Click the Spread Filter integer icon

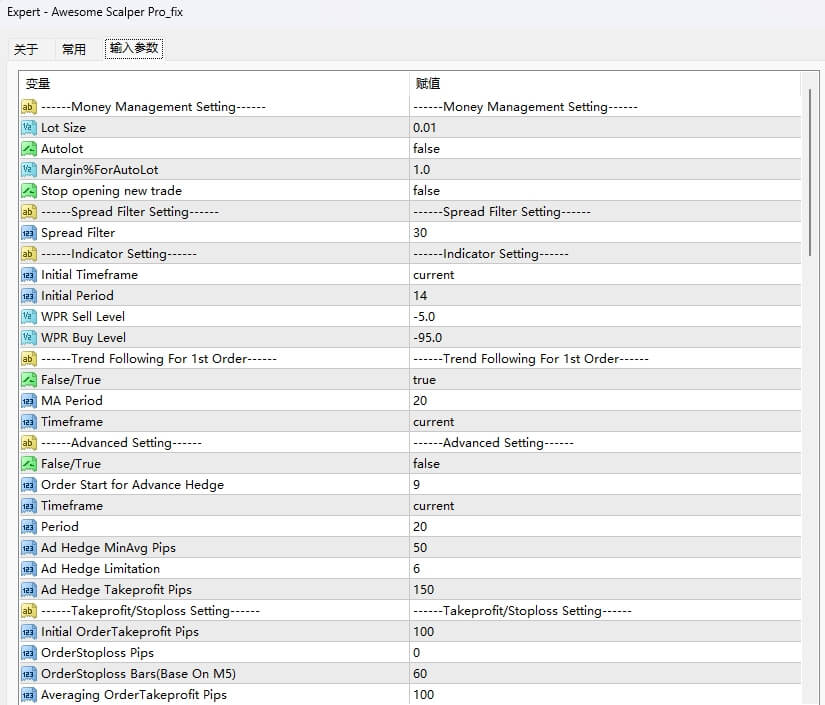point(28,233)
